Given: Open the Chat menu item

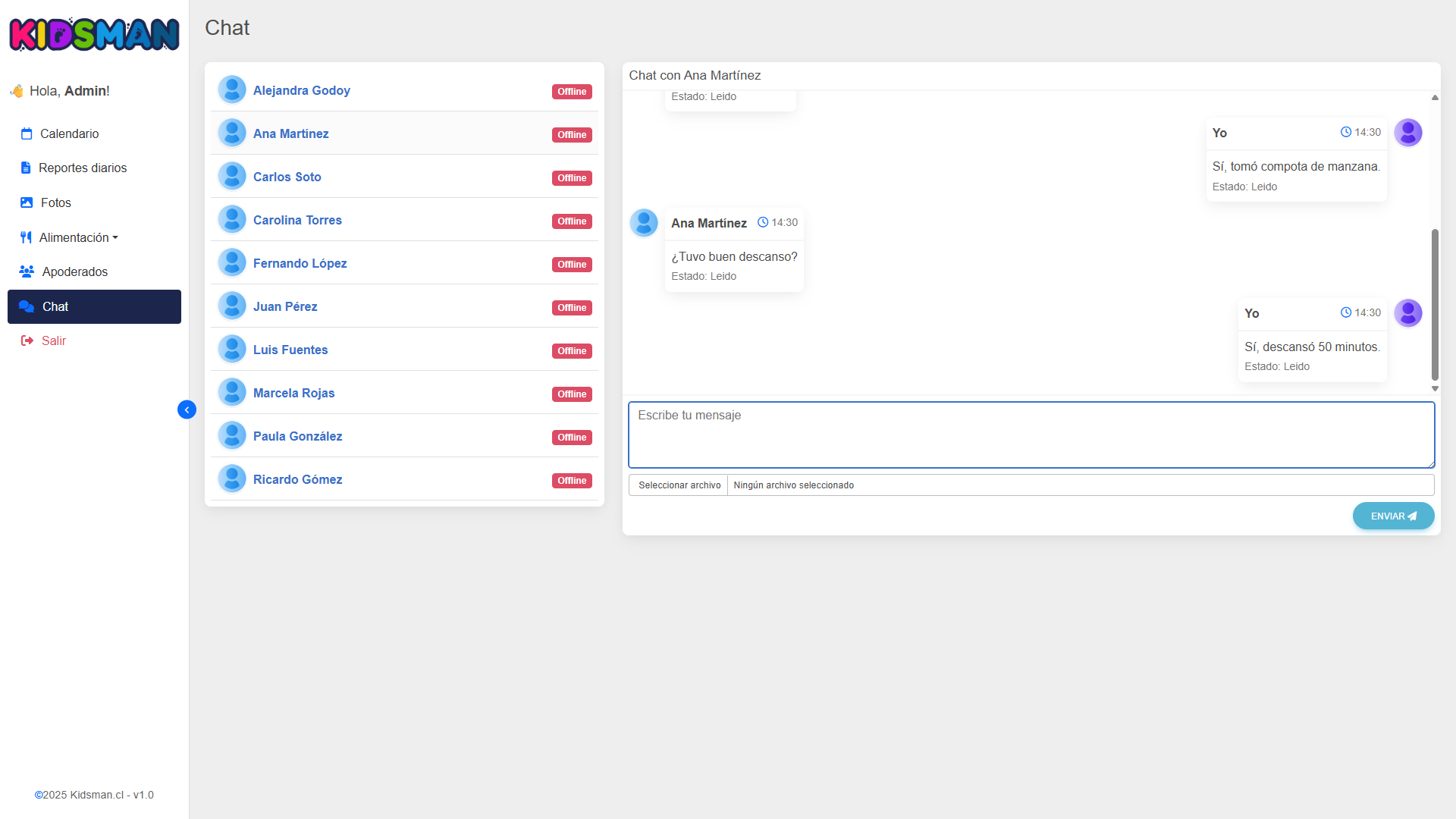Looking at the screenshot, I should [x=94, y=306].
